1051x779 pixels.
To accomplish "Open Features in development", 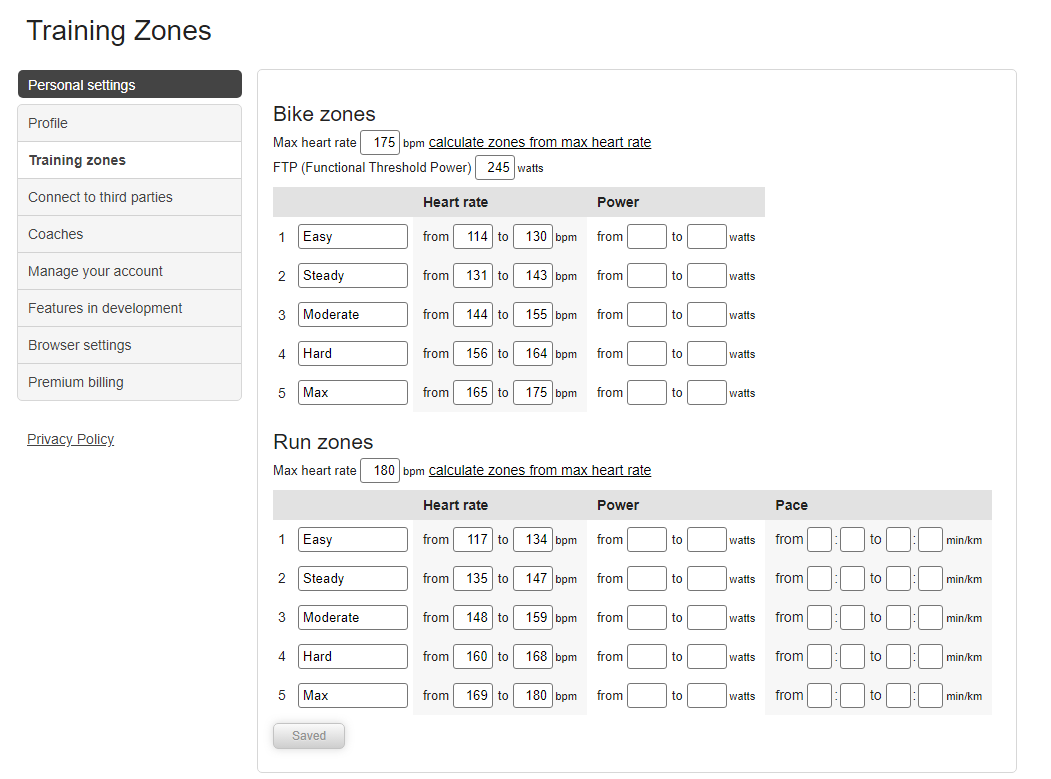I will coord(104,307).
